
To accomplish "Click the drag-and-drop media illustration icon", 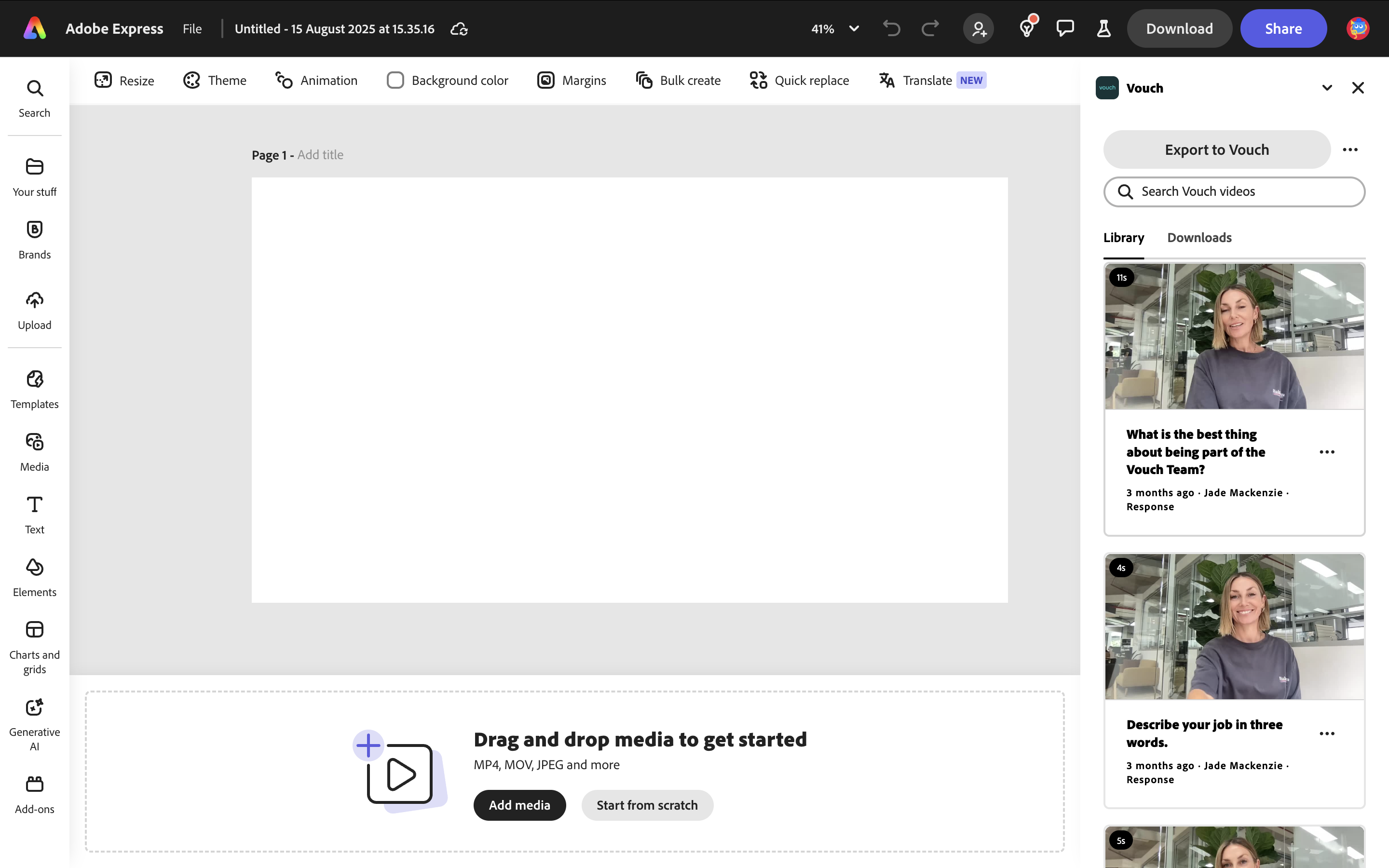I will pyautogui.click(x=400, y=772).
